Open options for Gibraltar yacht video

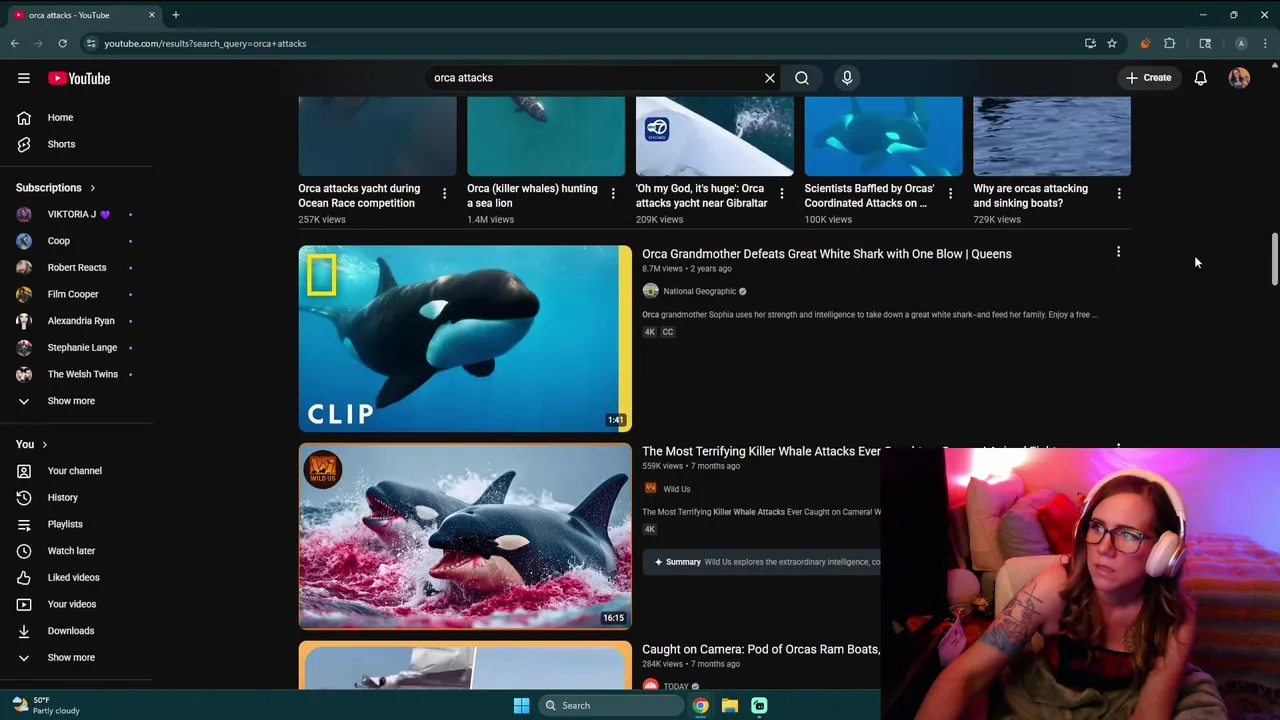pyautogui.click(x=782, y=193)
